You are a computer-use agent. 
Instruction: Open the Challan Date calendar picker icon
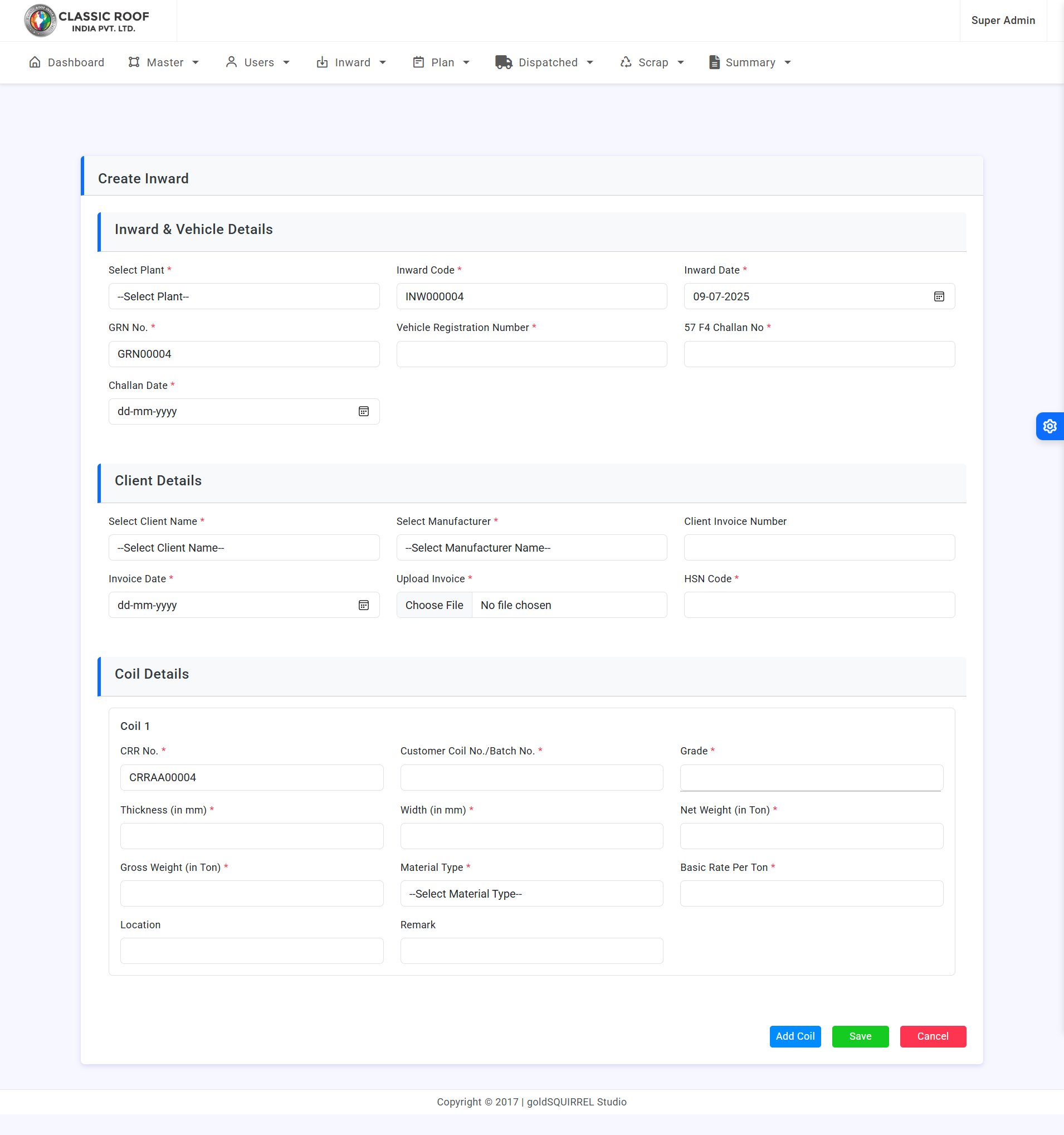point(363,411)
